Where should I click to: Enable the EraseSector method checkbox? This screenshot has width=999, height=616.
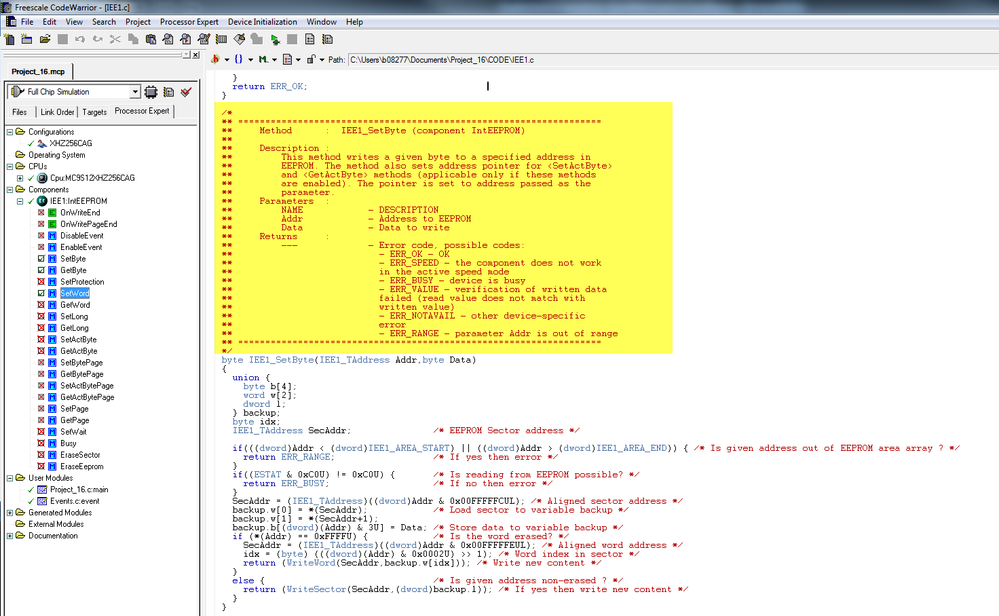pyautogui.click(x=41, y=455)
